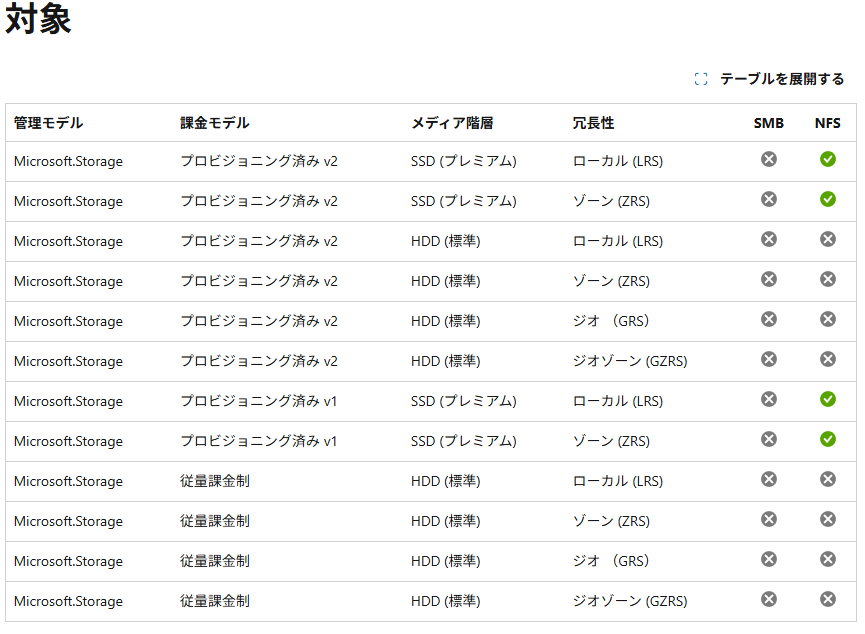This screenshot has width=865, height=634.
Task: Click the NFS column header
Action: coord(827,123)
